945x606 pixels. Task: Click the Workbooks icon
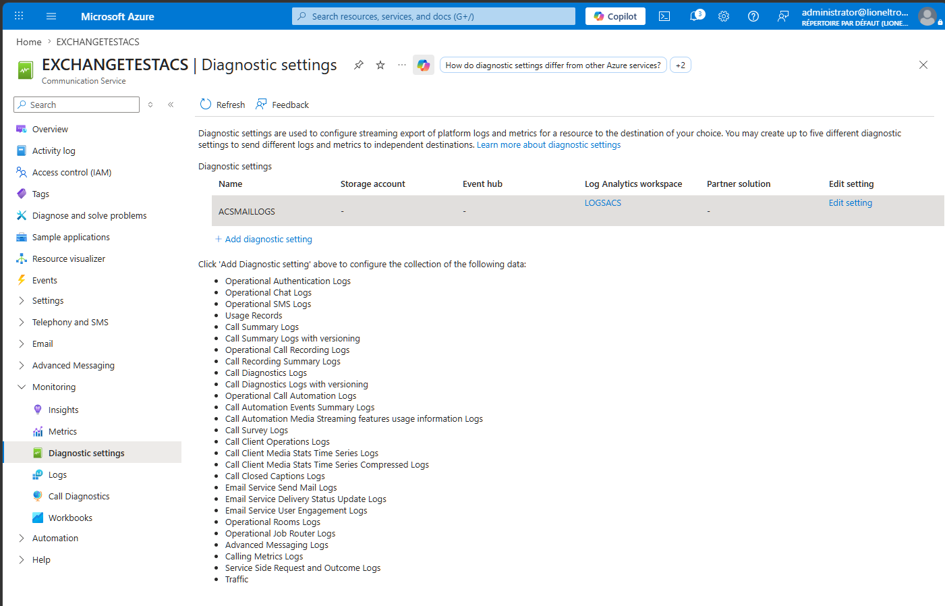coord(37,518)
